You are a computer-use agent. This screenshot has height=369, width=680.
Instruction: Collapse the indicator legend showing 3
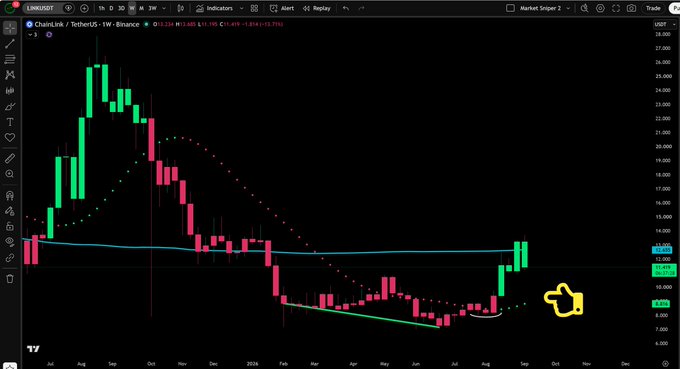(x=33, y=35)
